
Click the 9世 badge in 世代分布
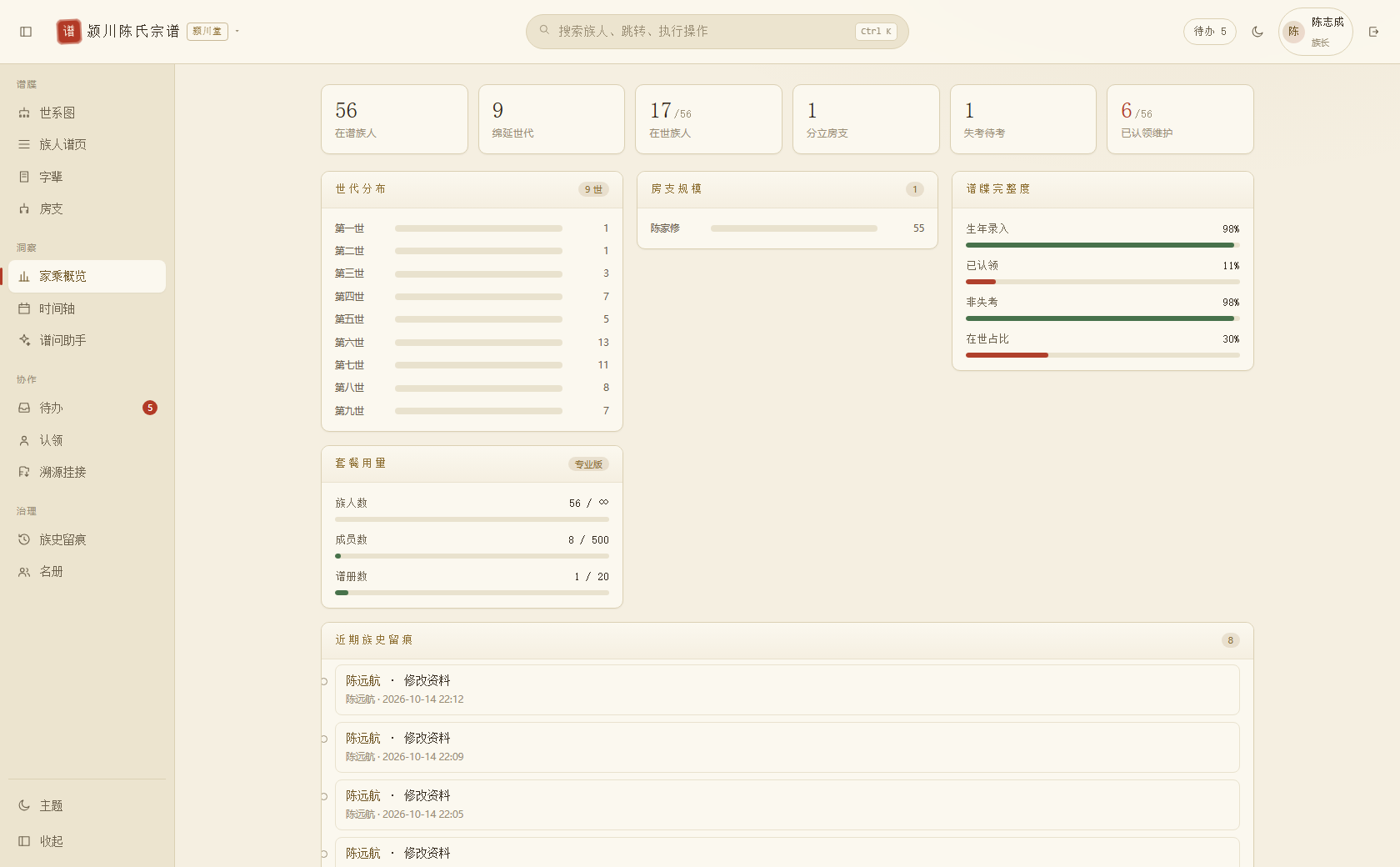pos(593,189)
